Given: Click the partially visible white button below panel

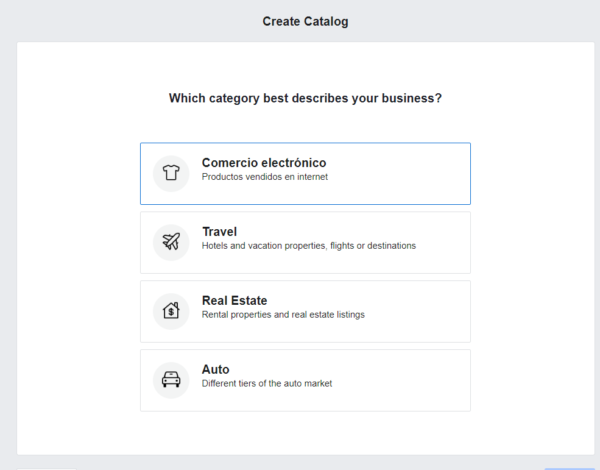Looking at the screenshot, I should (47, 469).
